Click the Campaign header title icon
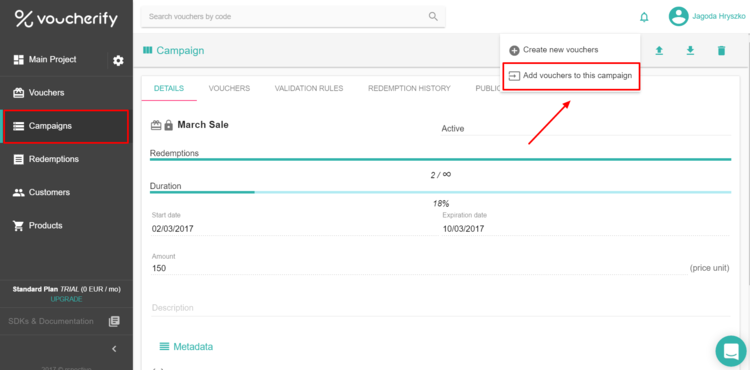This screenshot has width=750, height=370. pos(147,50)
